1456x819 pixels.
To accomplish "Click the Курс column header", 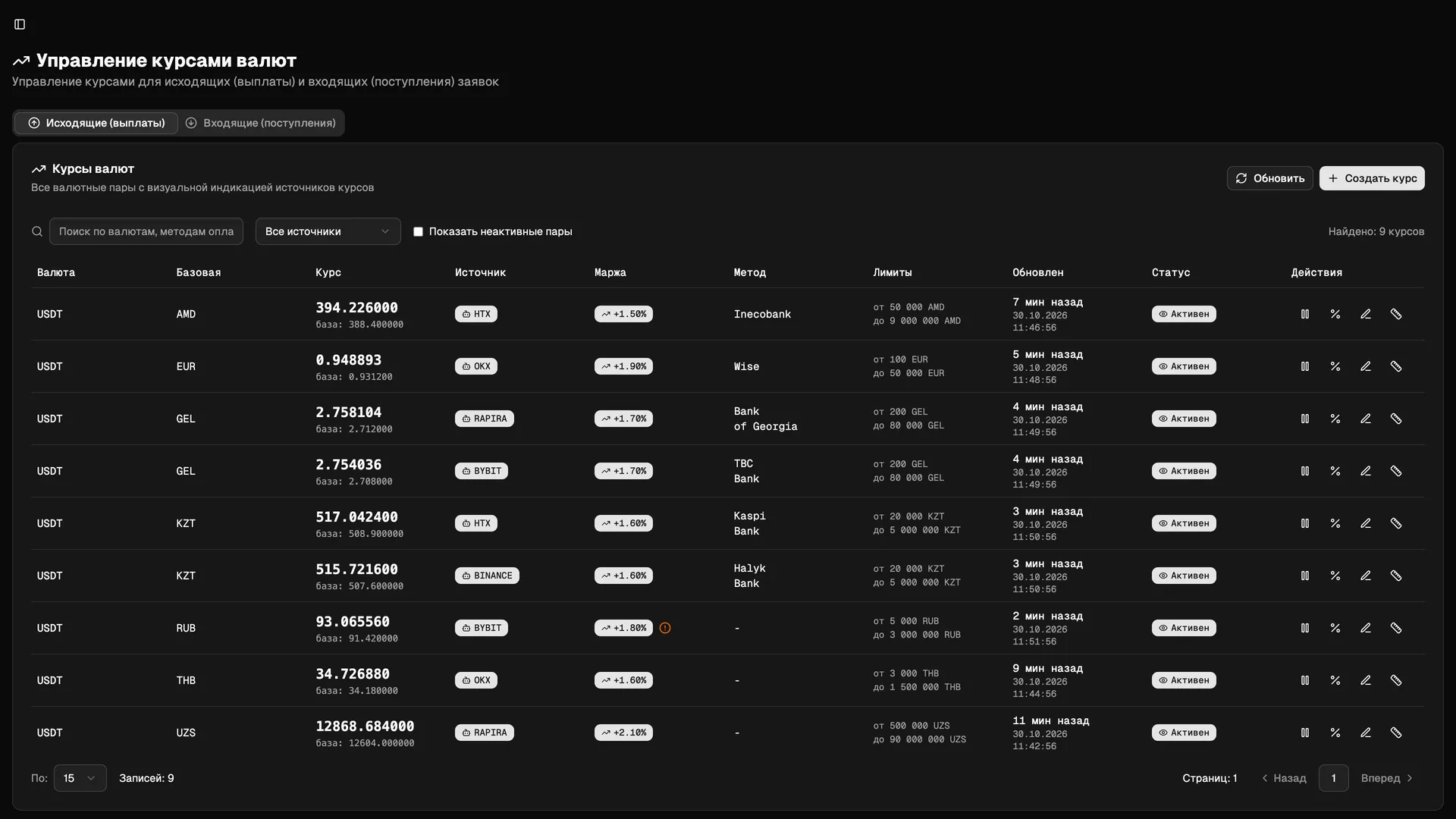I will click(x=328, y=272).
